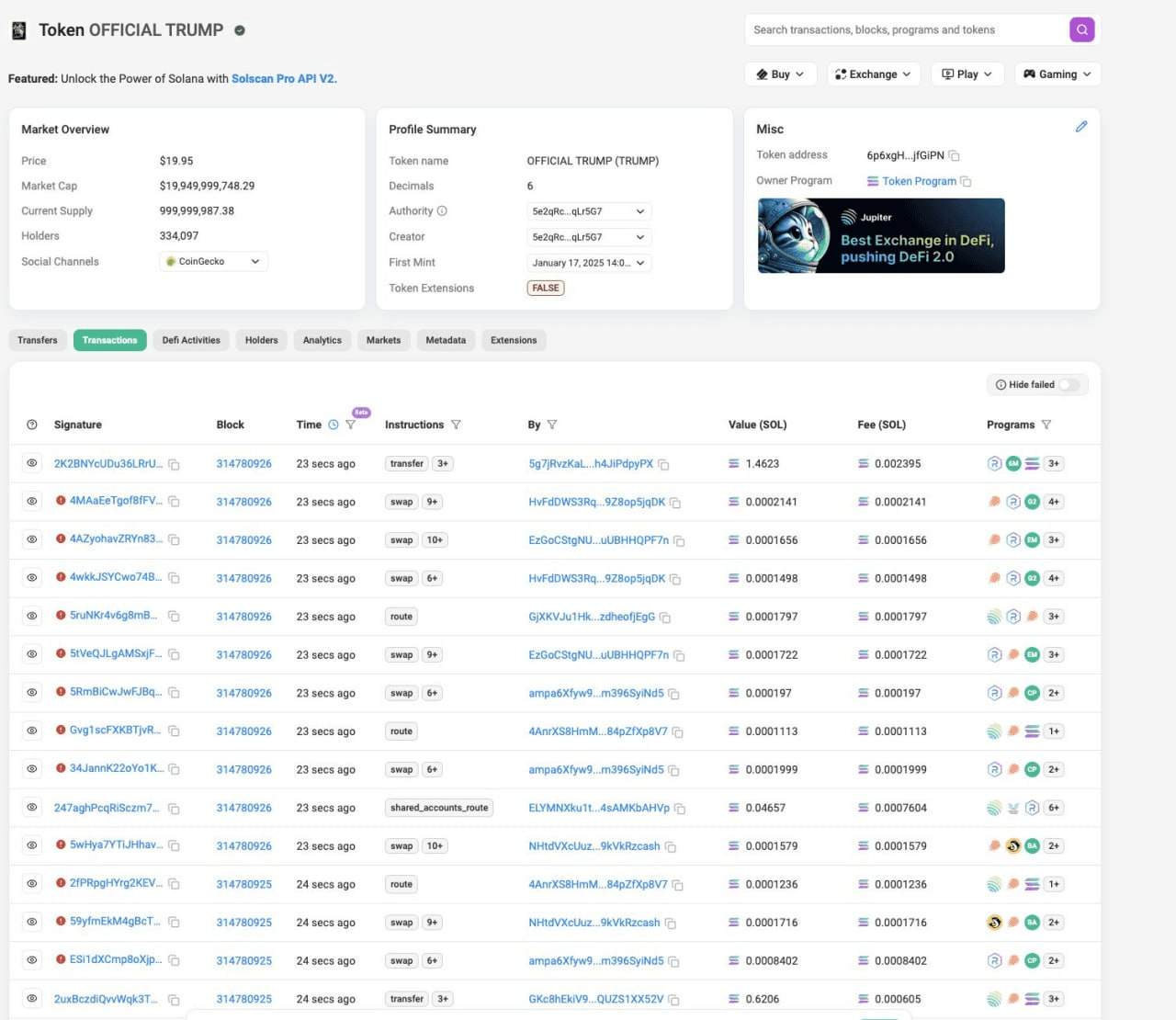Toggle eye view for Gvg1scFXKBTjvR transaction
The height and width of the screenshot is (1020, 1176).
[32, 731]
